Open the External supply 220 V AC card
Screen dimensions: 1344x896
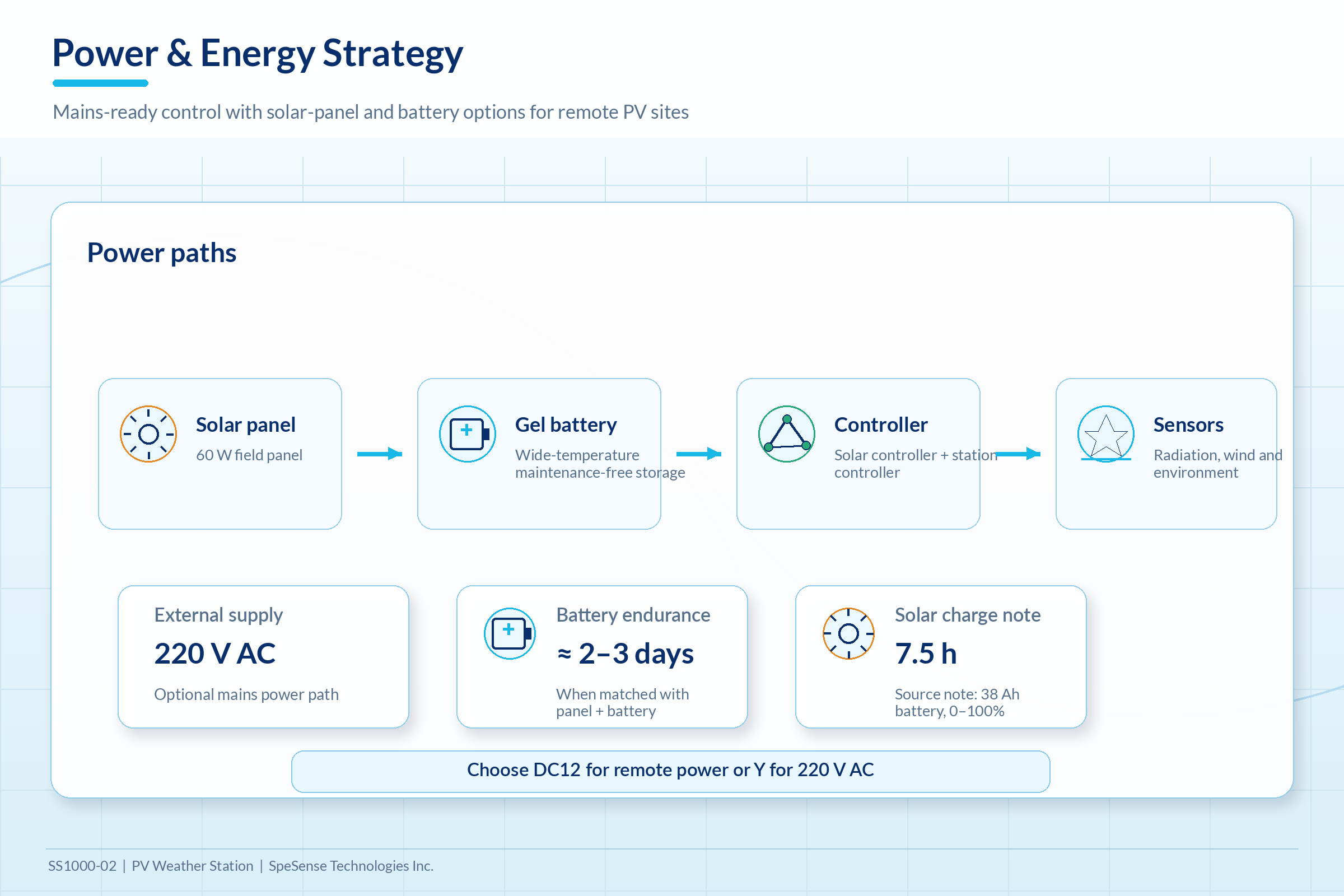(263, 656)
